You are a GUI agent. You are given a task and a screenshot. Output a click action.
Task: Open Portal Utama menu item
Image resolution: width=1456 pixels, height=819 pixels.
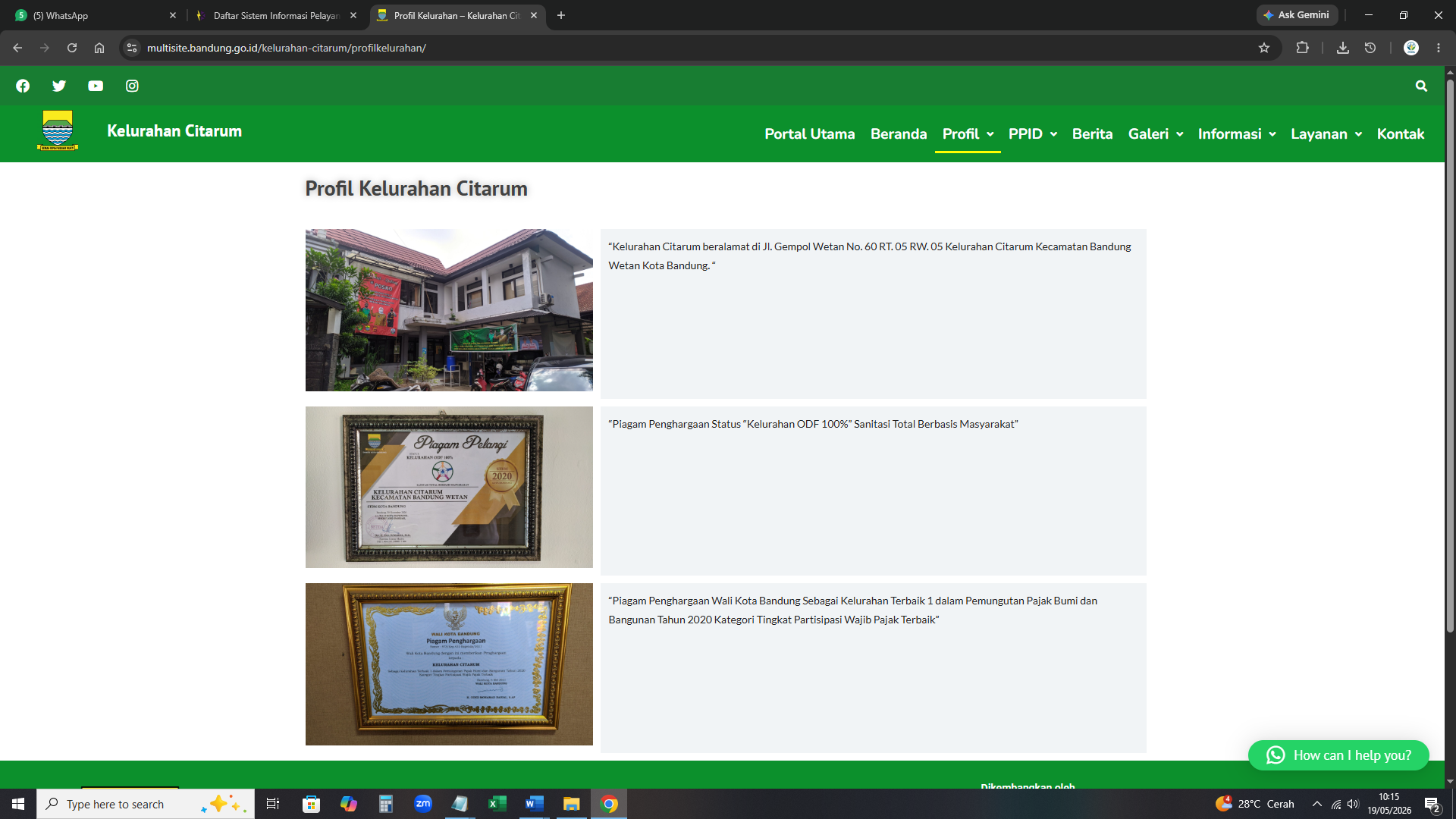coord(809,133)
